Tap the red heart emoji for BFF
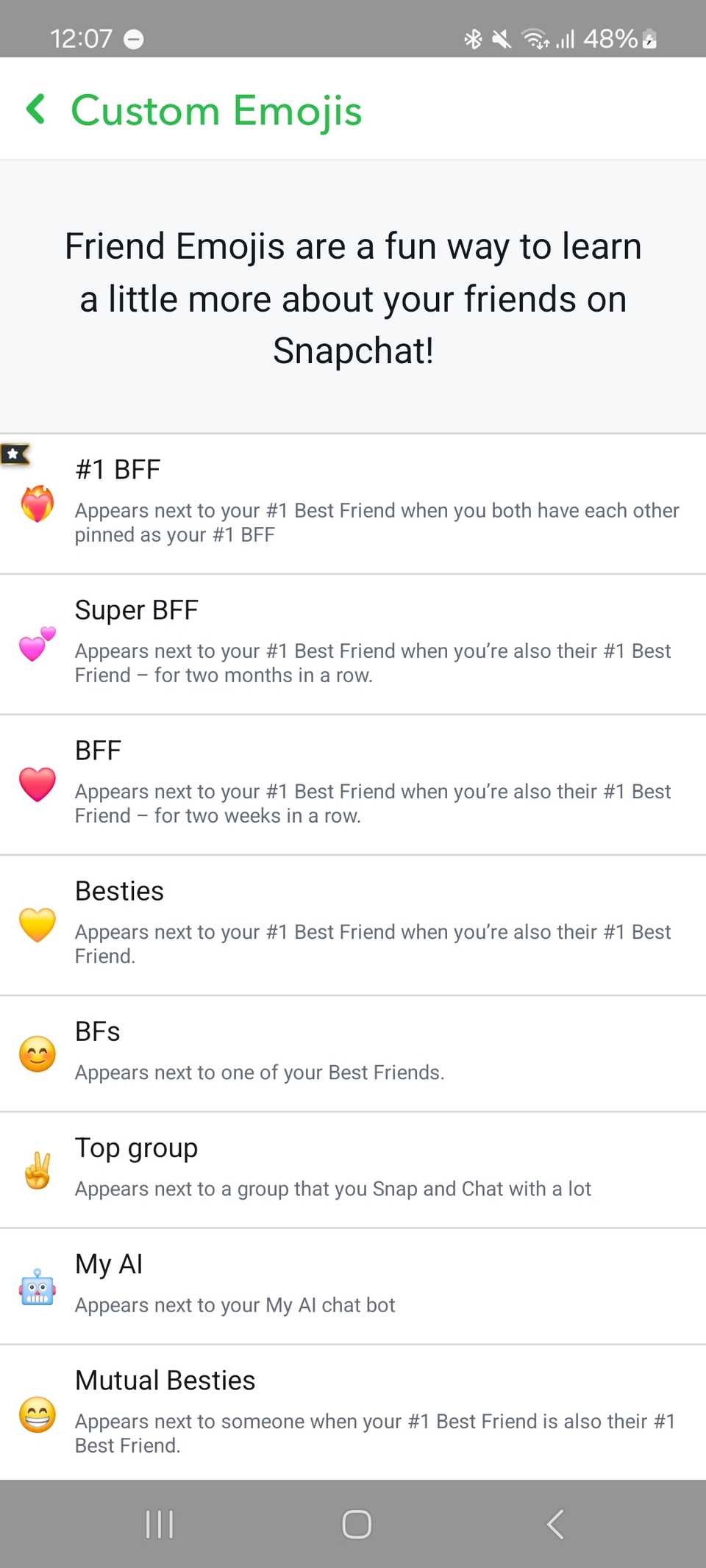706x1568 pixels. click(38, 784)
